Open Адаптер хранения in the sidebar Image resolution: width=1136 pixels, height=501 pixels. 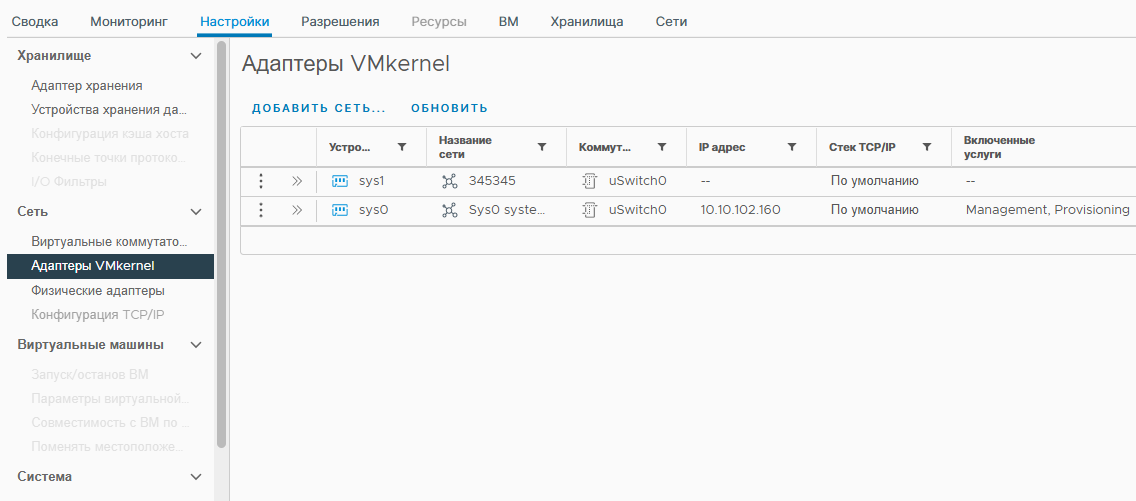pyautogui.click(x=87, y=85)
